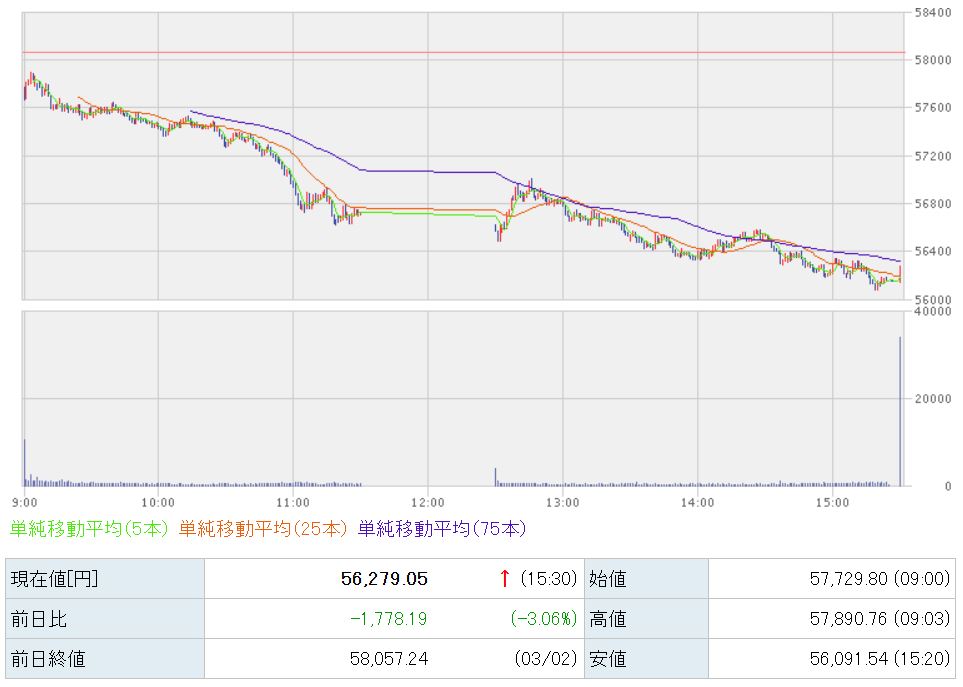963x687 pixels.
Task: Select the 単純移動平均(5本) green legend label
Action: click(89, 528)
